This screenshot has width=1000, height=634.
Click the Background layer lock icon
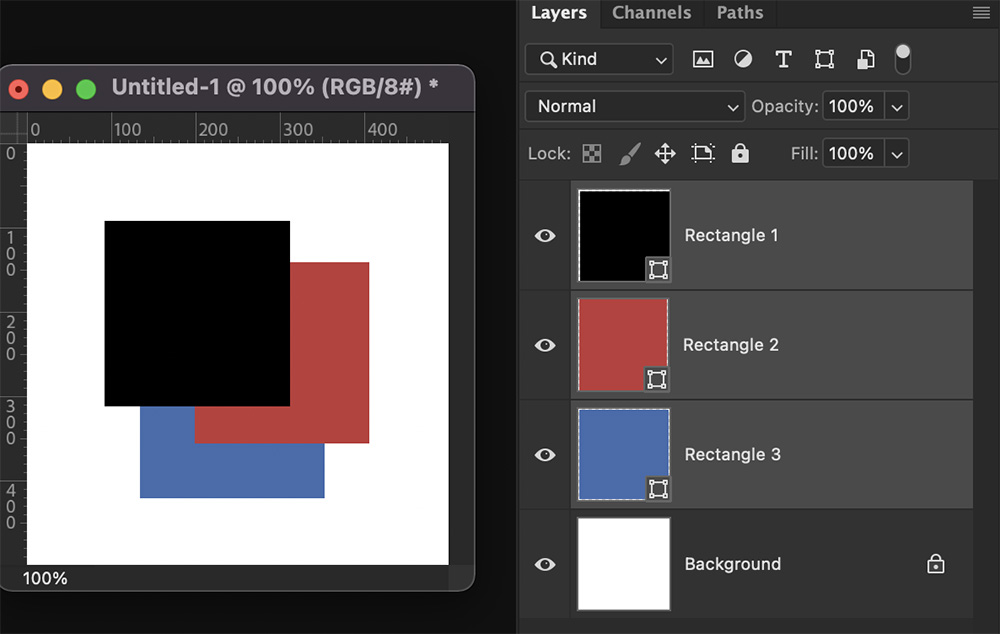(x=936, y=564)
